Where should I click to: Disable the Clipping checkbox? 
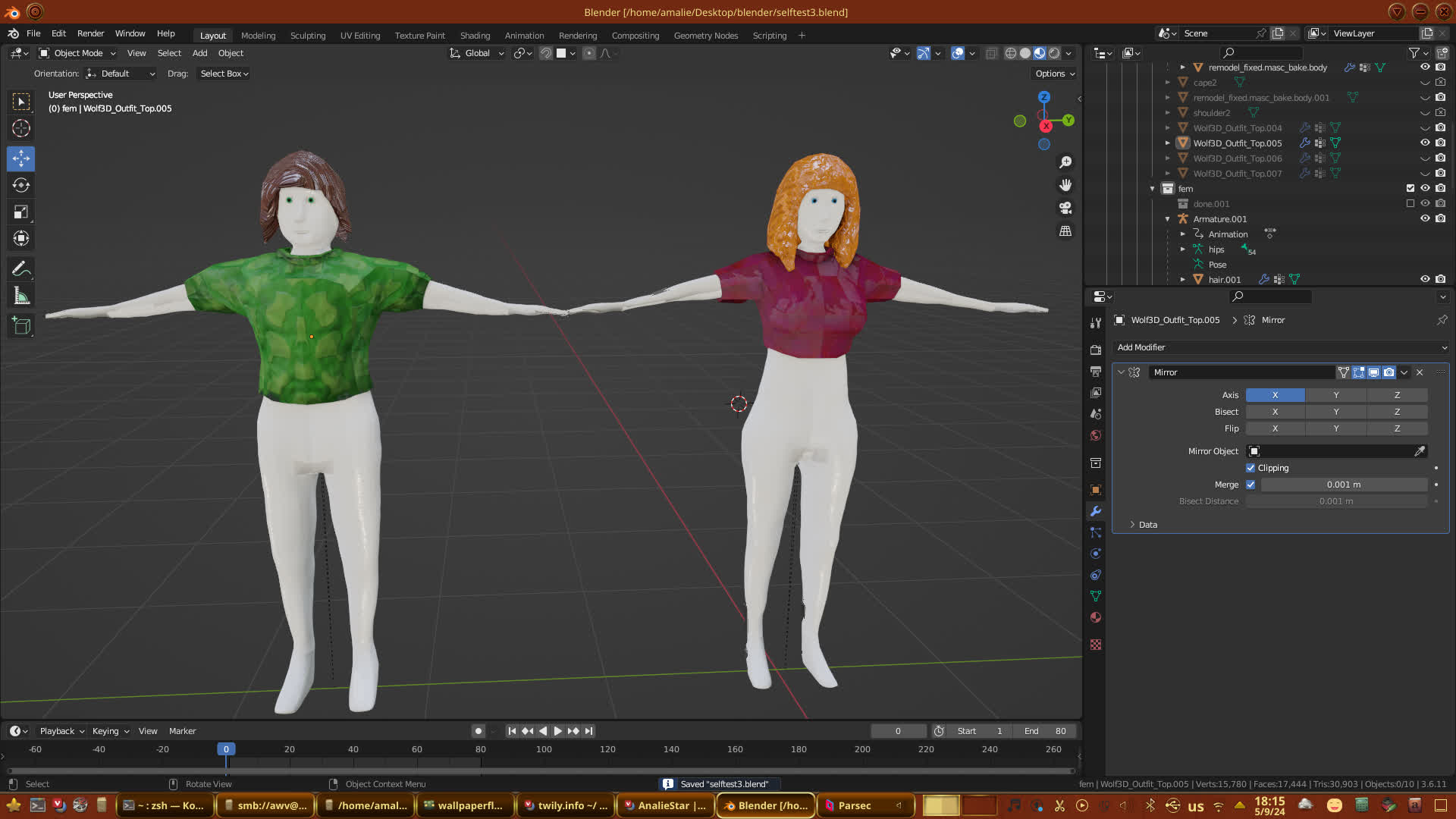1250,468
